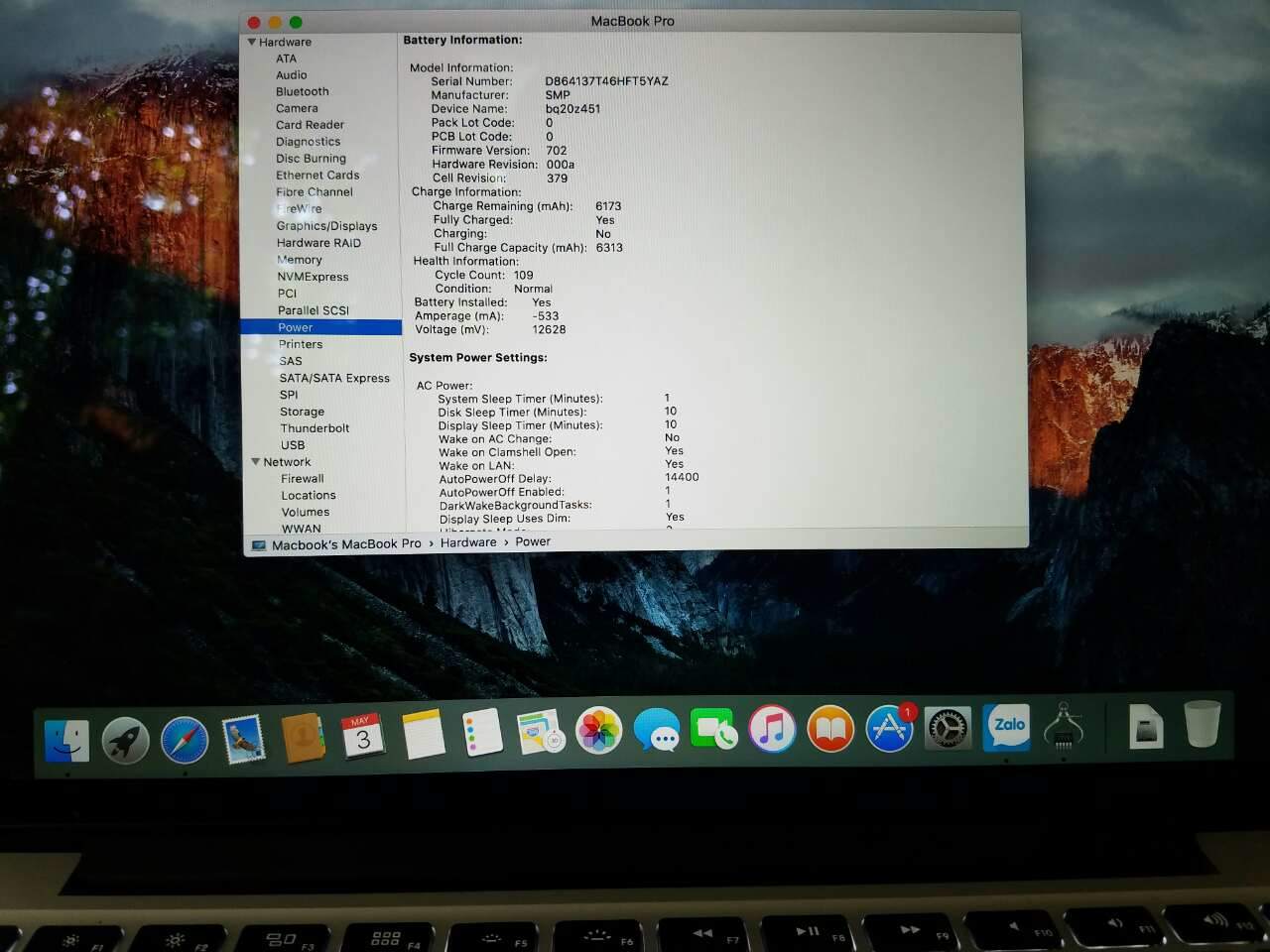Image resolution: width=1270 pixels, height=952 pixels.
Task: Collapse the Hardware section triangle
Action: [x=252, y=42]
